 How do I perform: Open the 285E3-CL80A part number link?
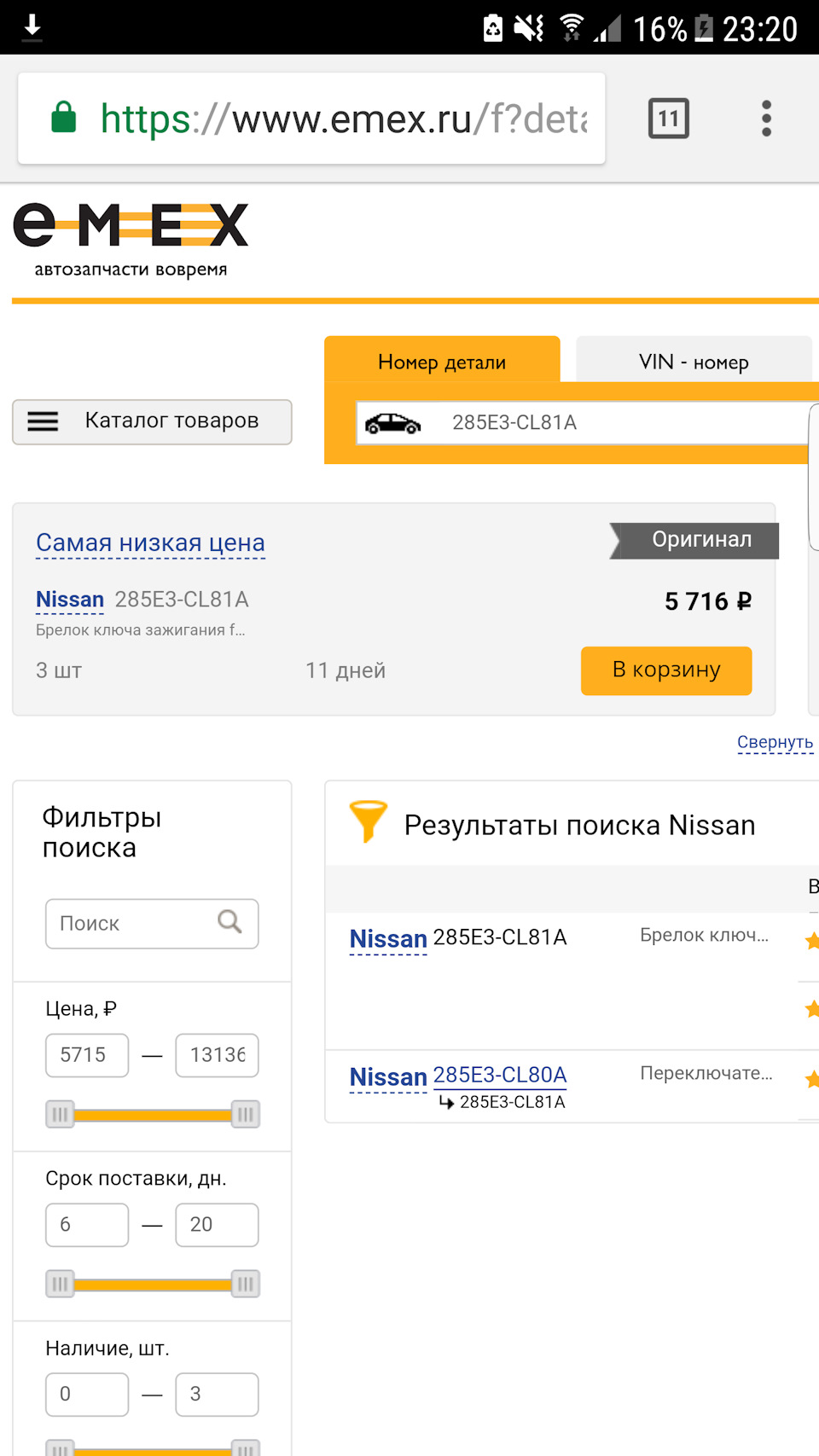(x=500, y=1075)
